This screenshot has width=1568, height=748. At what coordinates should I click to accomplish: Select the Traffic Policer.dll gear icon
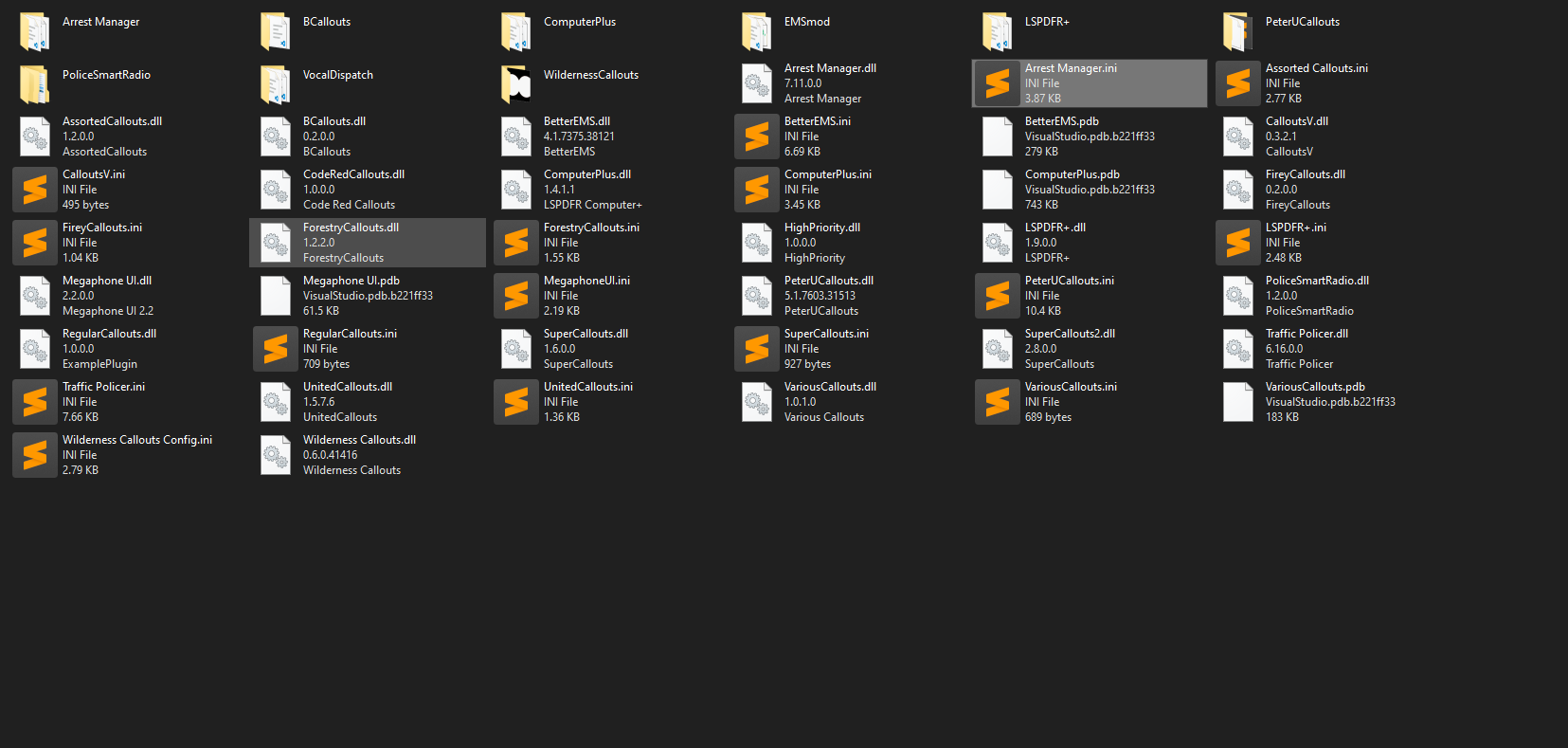pyautogui.click(x=1238, y=349)
